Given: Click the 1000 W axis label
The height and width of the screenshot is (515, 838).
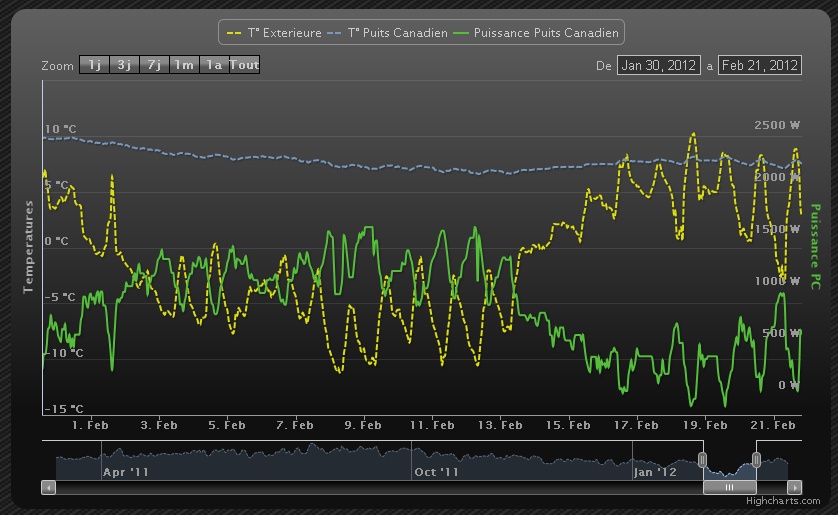Looking at the screenshot, I should tap(777, 281).
